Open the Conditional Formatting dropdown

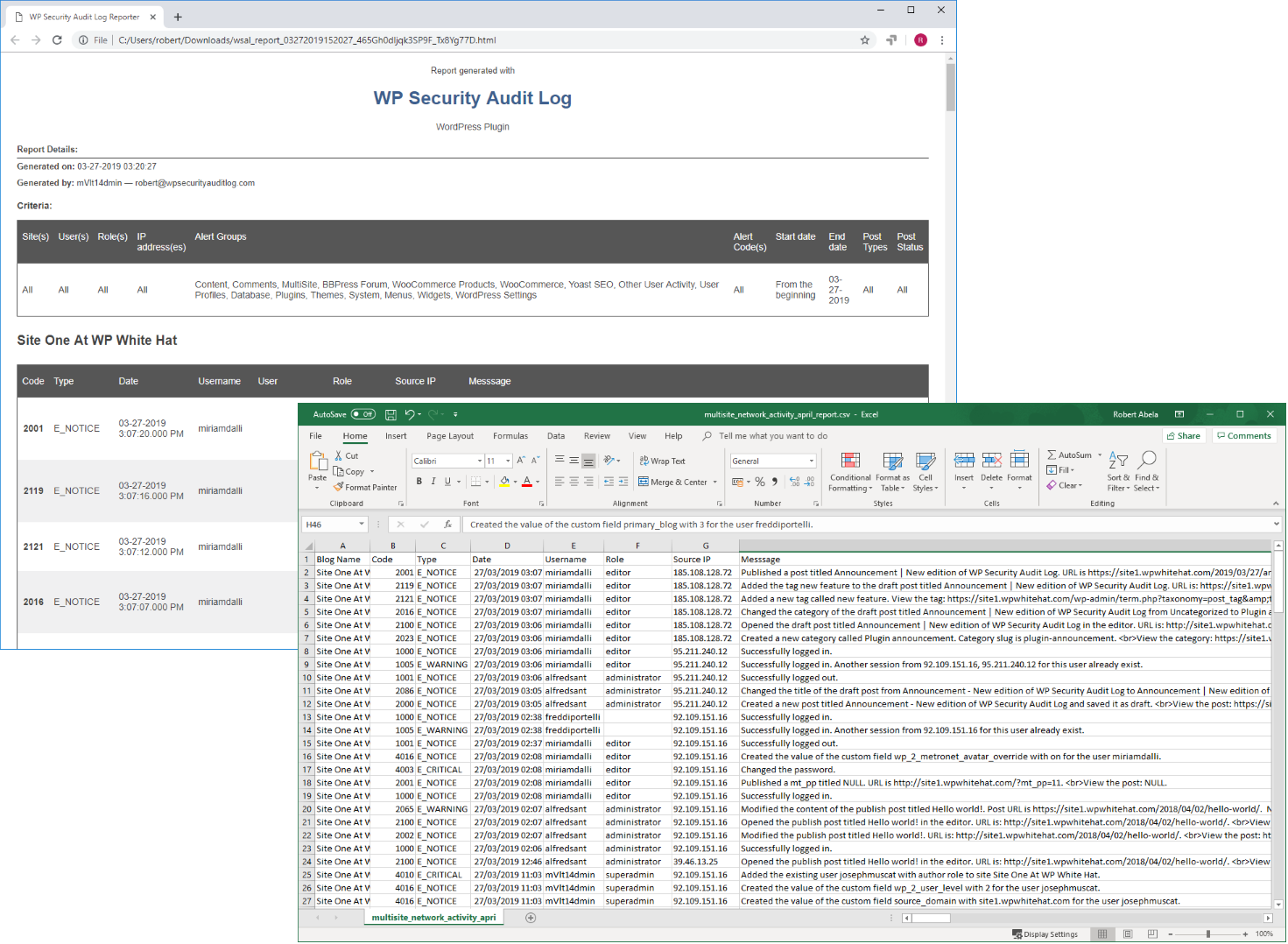[850, 472]
